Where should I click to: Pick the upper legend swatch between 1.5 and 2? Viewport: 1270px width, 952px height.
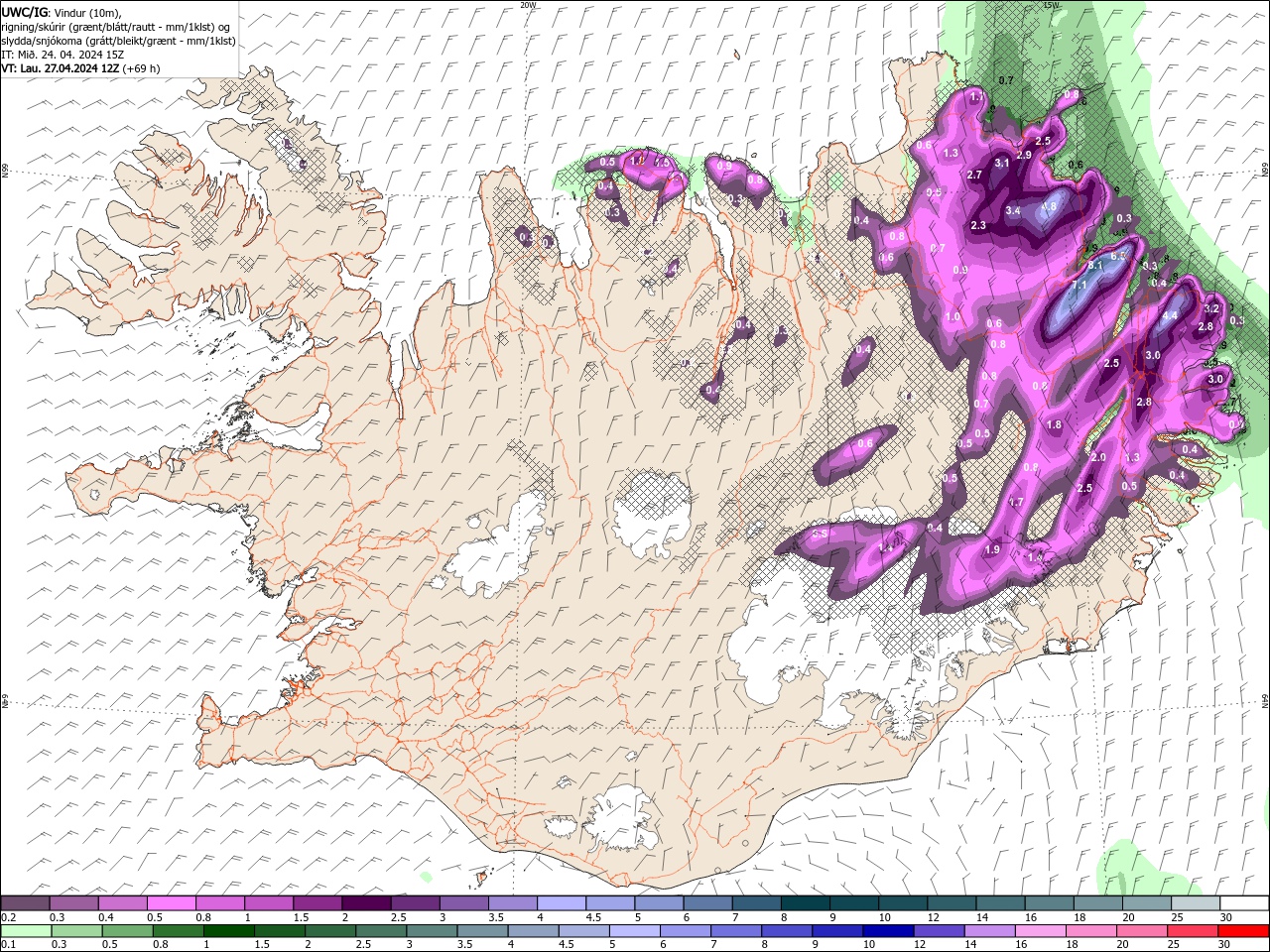317,903
